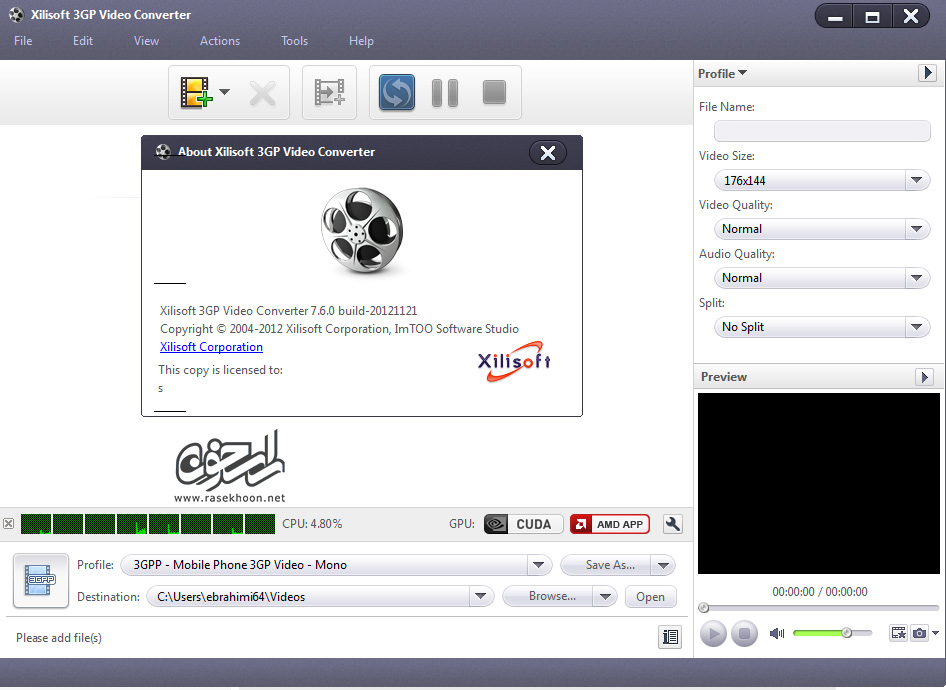
Task: Stop conversion with the Stop icon
Action: pyautogui.click(x=494, y=92)
